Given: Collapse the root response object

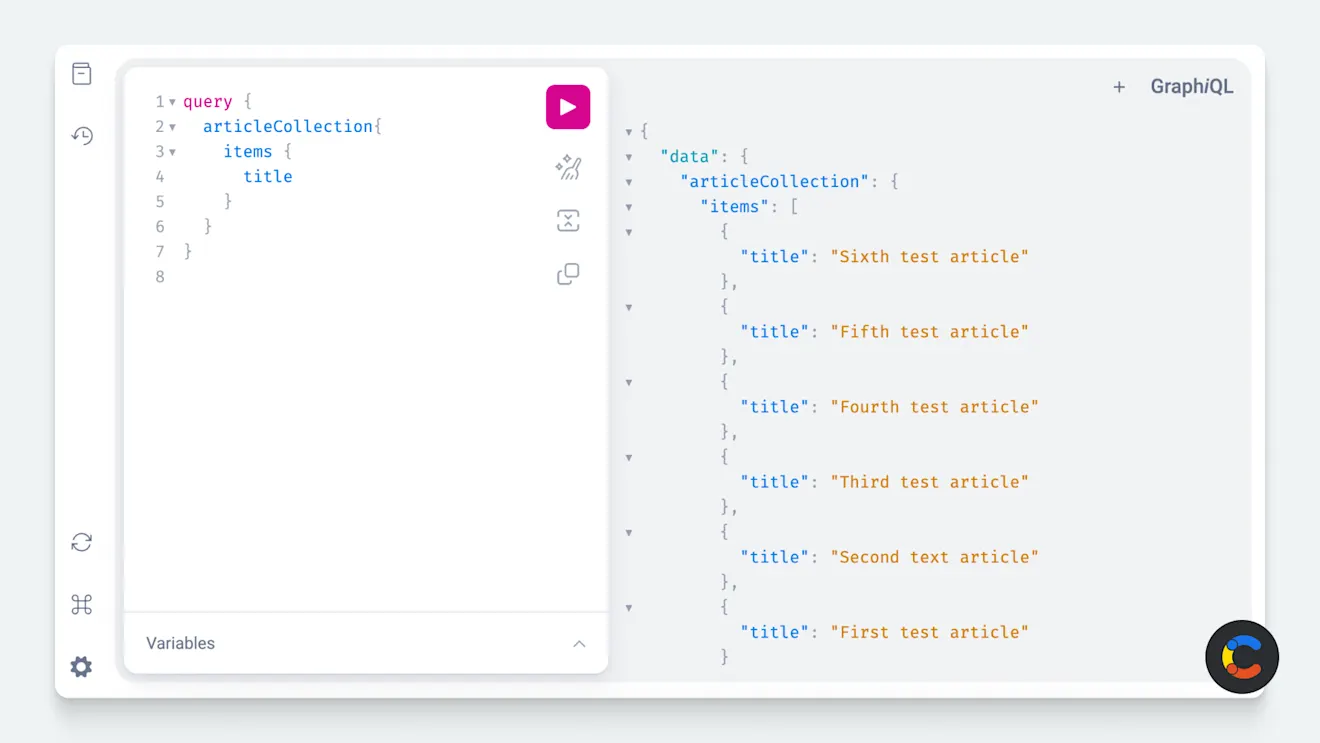Looking at the screenshot, I should pyautogui.click(x=629, y=132).
